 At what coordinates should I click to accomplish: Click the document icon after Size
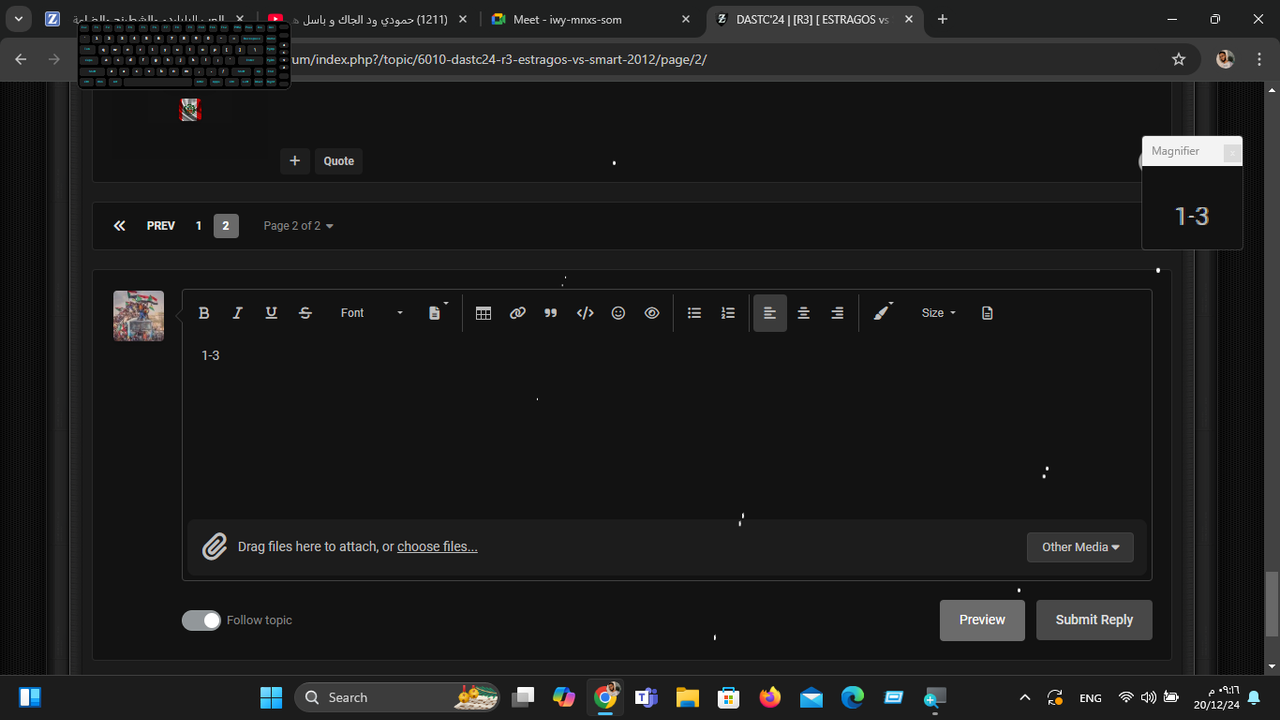pos(987,313)
